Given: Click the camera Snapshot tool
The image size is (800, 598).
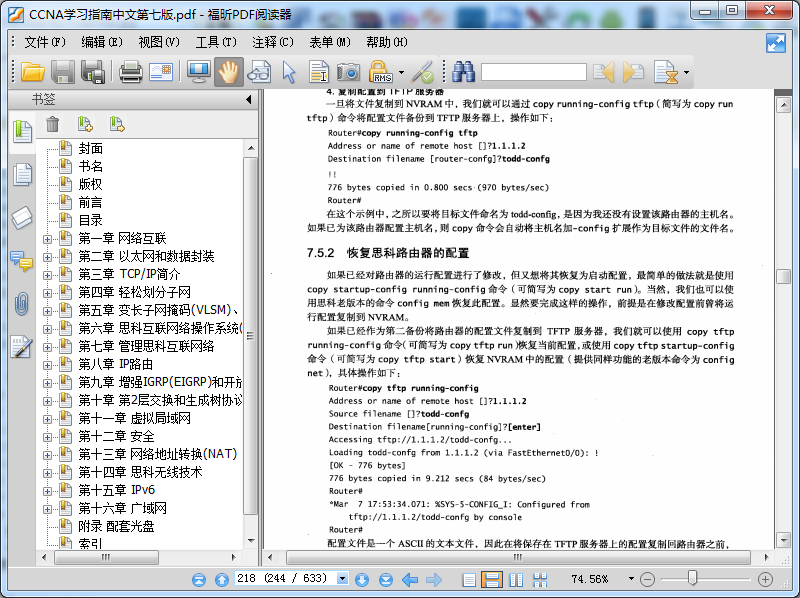Looking at the screenshot, I should pyautogui.click(x=348, y=72).
